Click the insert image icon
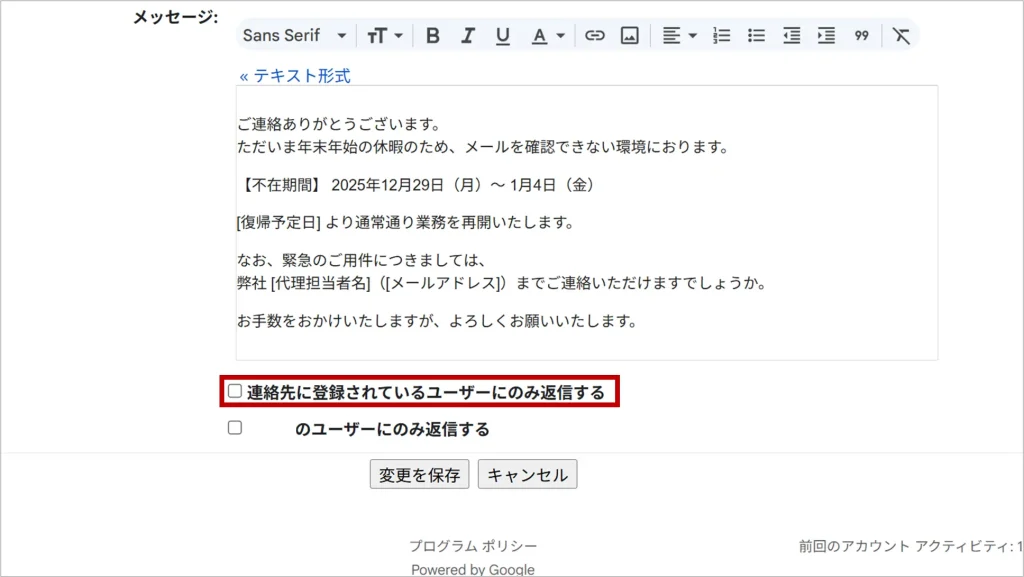Screen dimensions: 1024x577 pos(629,36)
